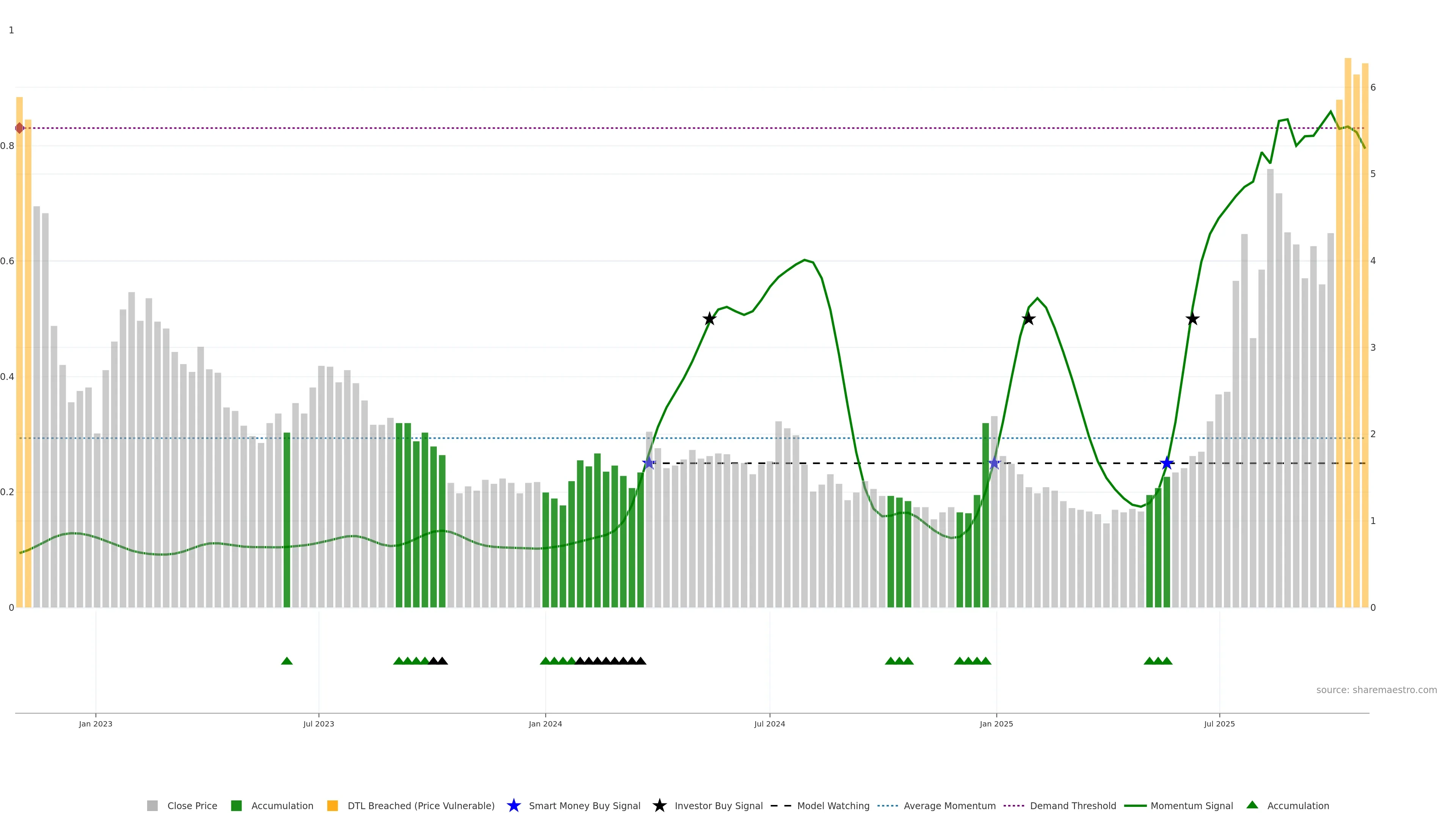Screen dimensions: 1456x819
Task: Click the blue star before Jul 2025
Action: (1167, 463)
